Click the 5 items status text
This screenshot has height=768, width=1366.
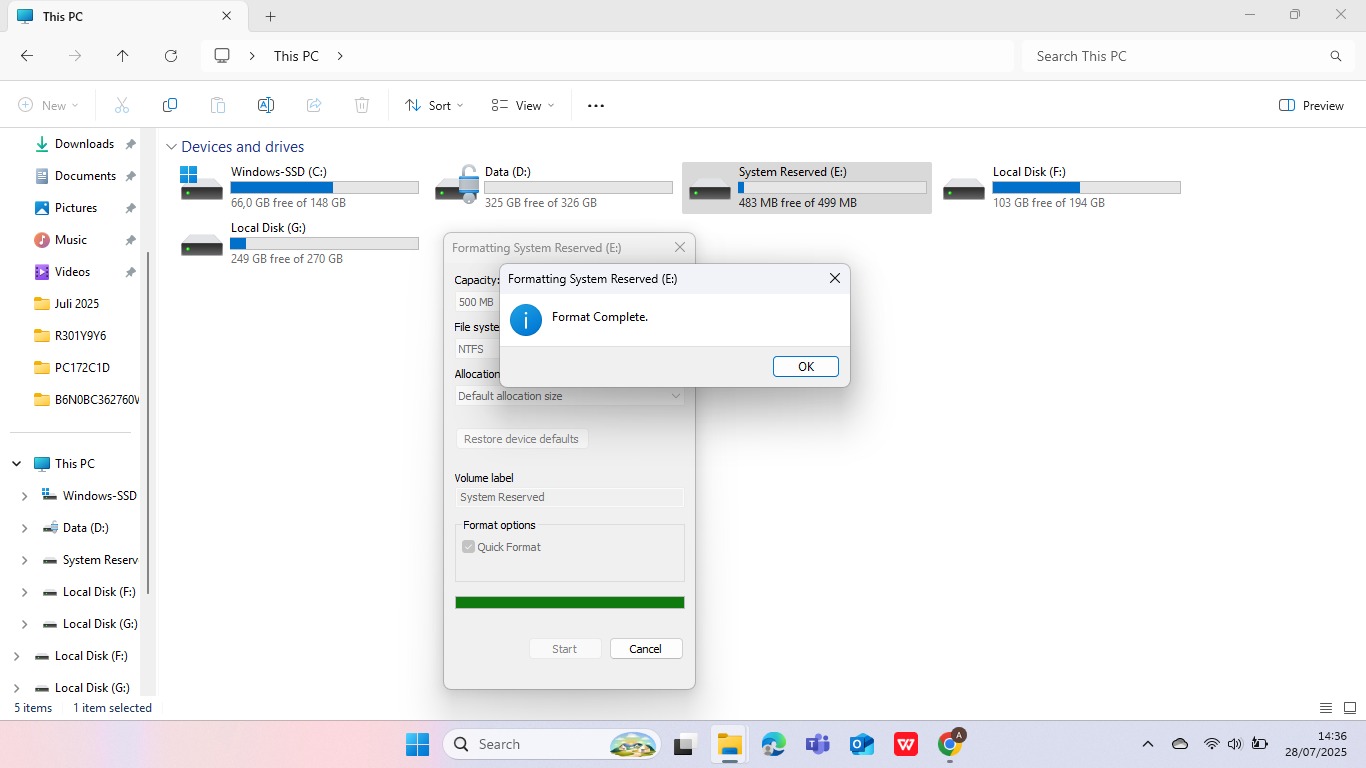pyautogui.click(x=33, y=708)
